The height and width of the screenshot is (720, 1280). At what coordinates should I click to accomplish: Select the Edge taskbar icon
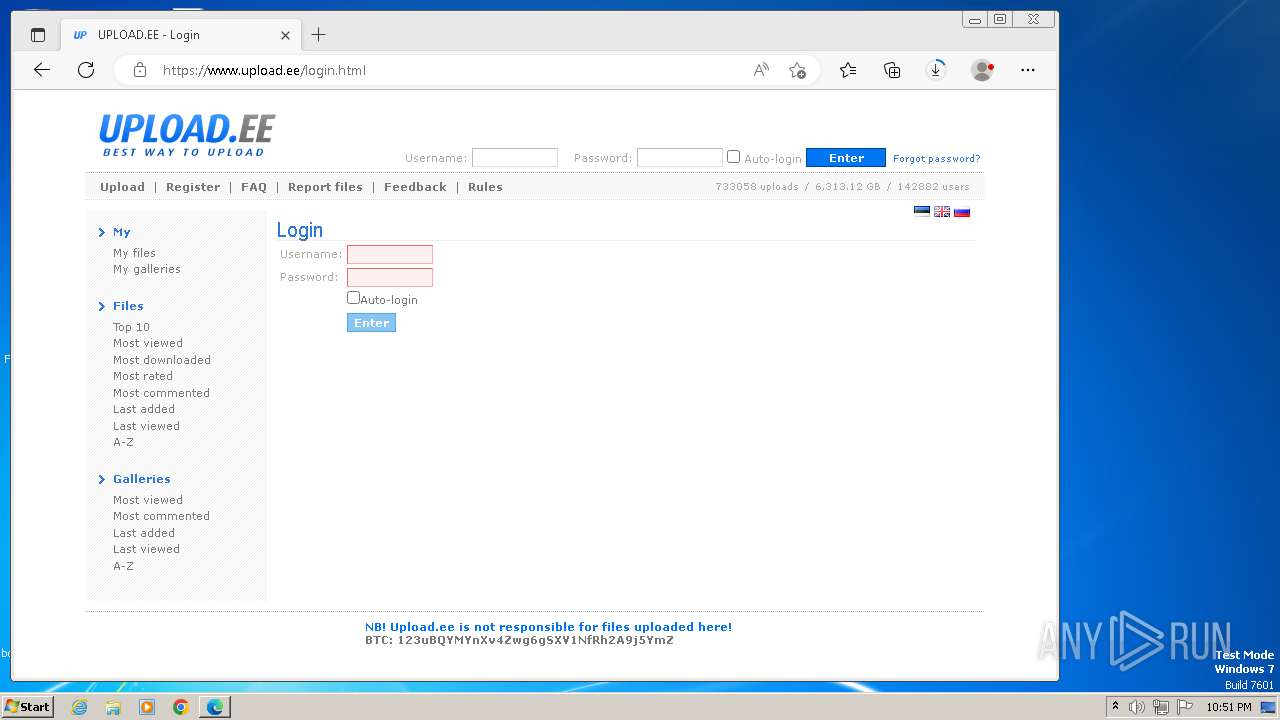(x=215, y=707)
